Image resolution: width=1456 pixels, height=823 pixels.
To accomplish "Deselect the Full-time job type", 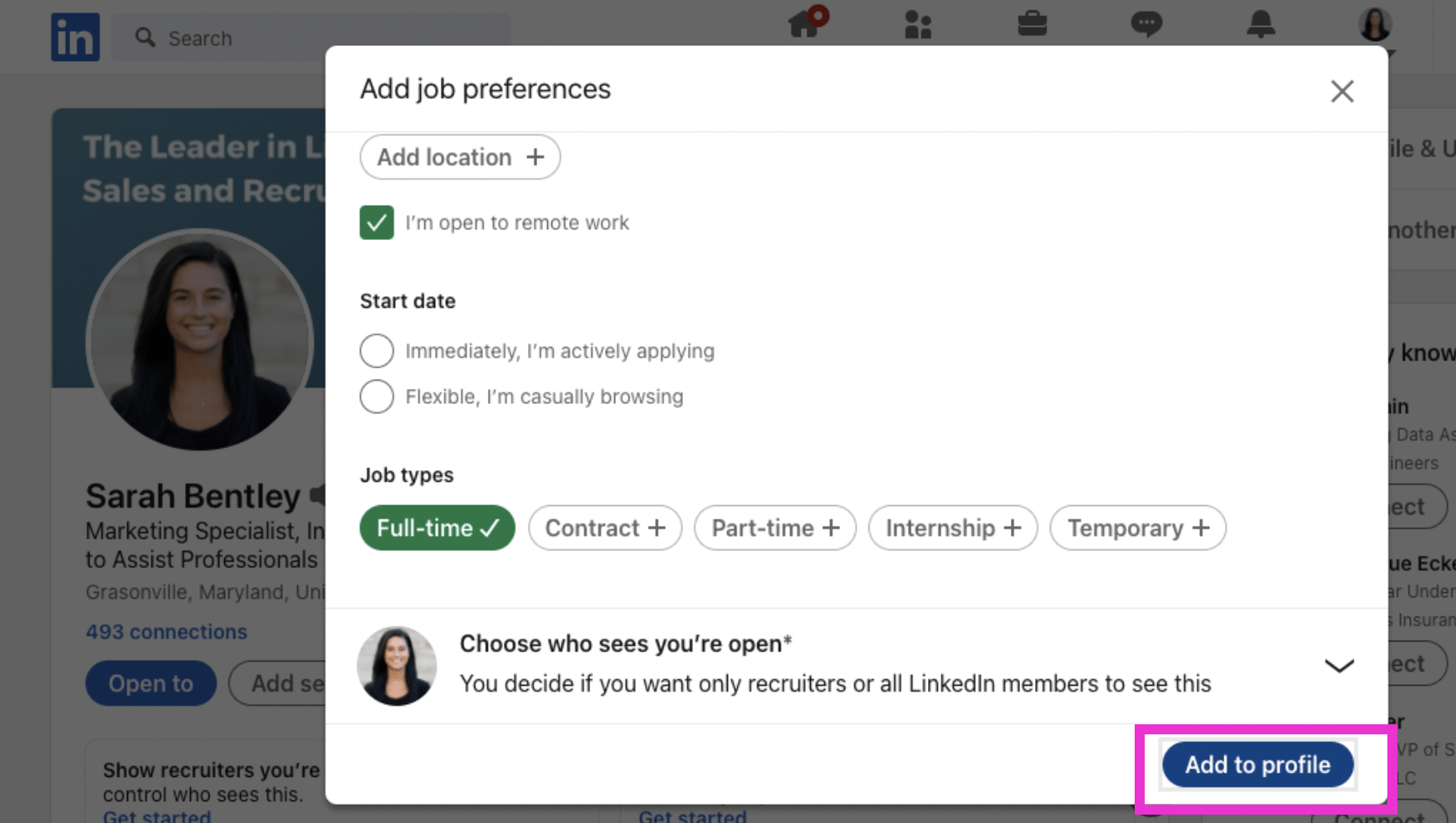I will pyautogui.click(x=437, y=528).
